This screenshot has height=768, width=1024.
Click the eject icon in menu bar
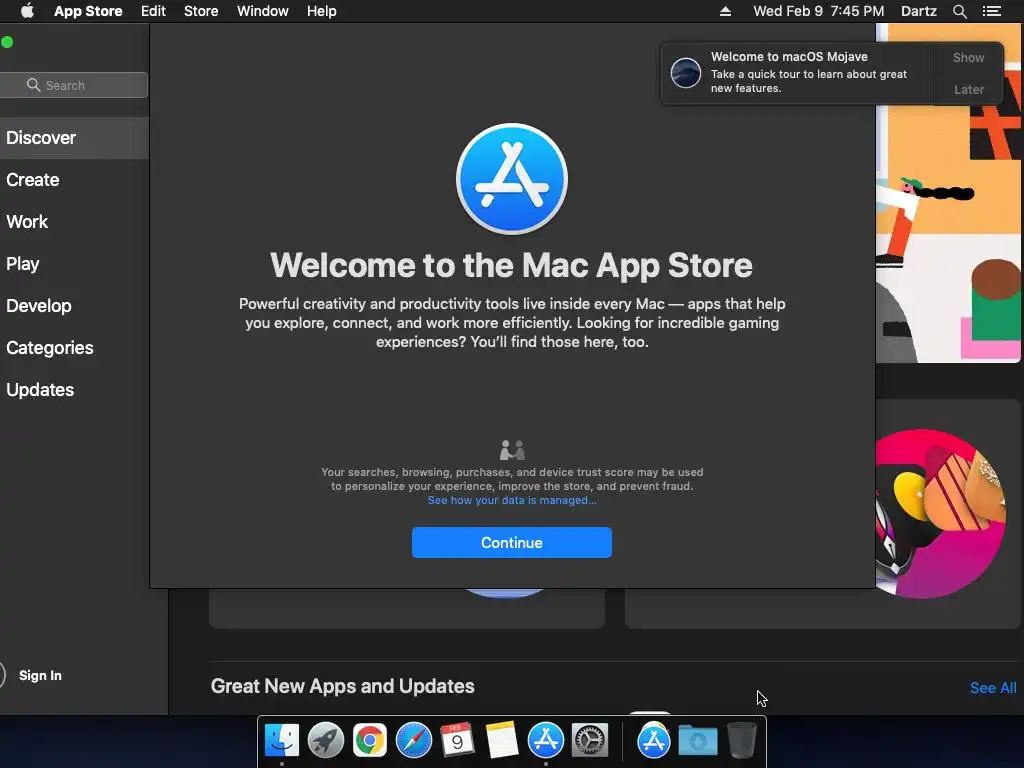point(726,11)
